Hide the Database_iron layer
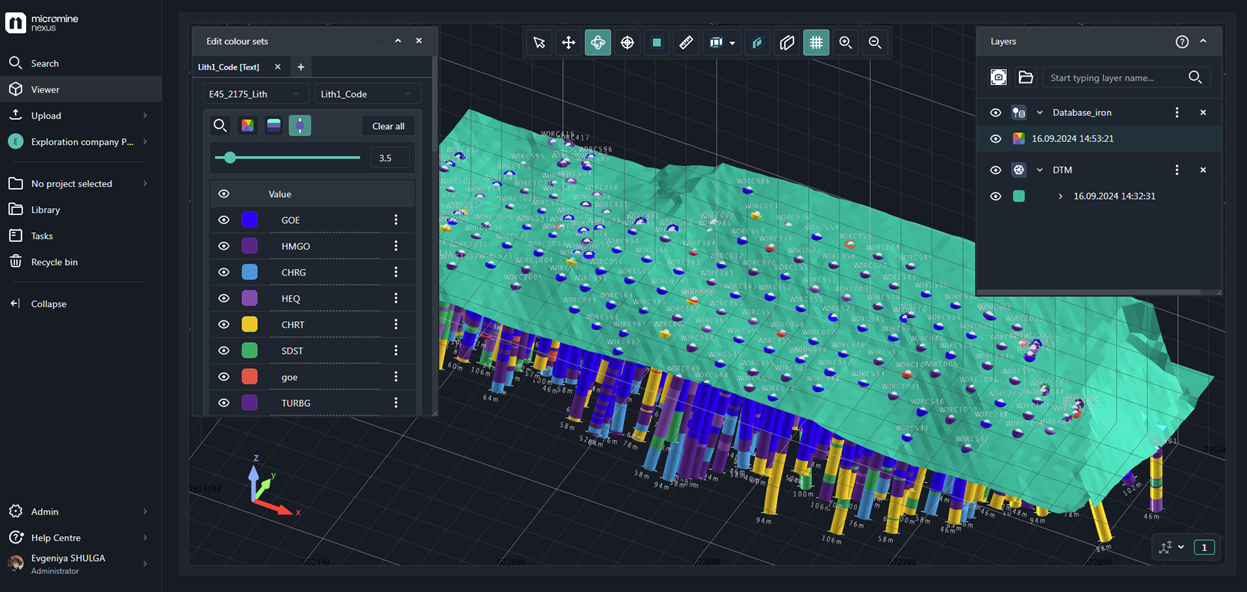 (x=995, y=113)
